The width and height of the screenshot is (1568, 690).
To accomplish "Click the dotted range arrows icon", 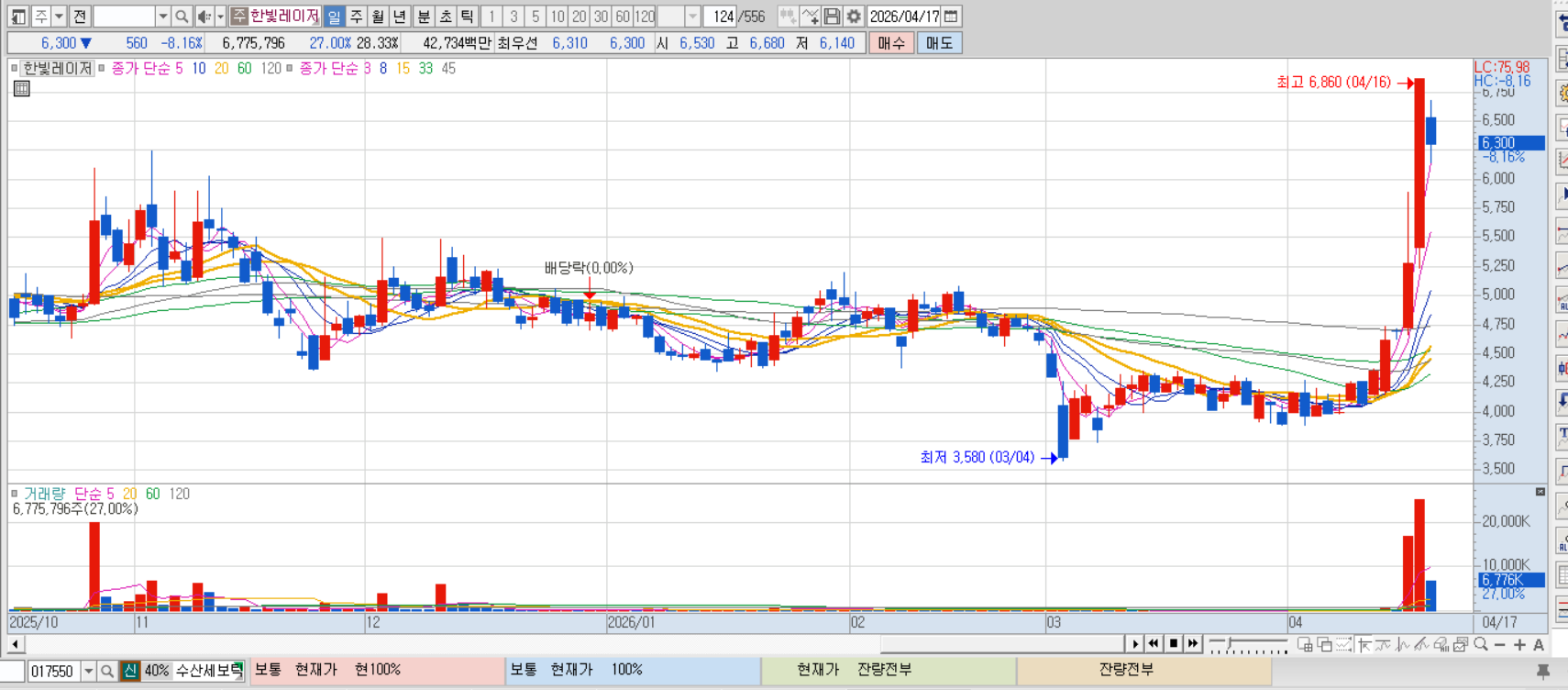I will click(1343, 644).
